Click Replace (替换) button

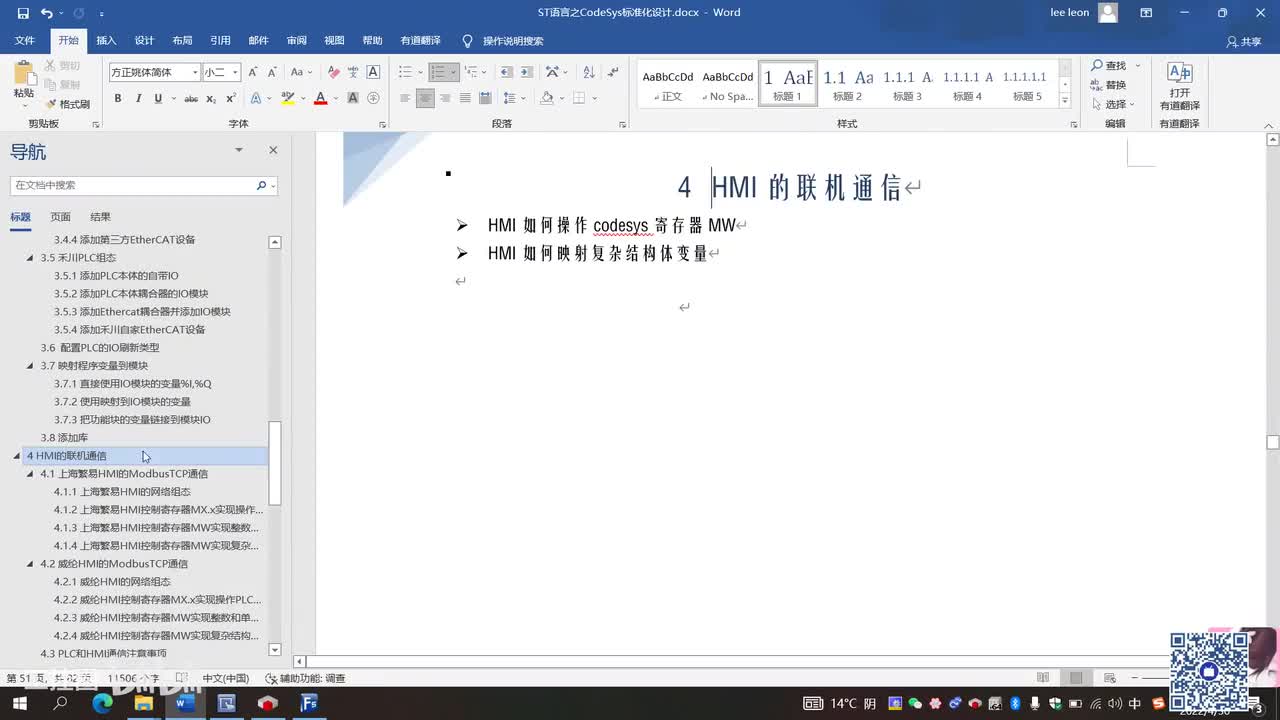click(x=1109, y=85)
